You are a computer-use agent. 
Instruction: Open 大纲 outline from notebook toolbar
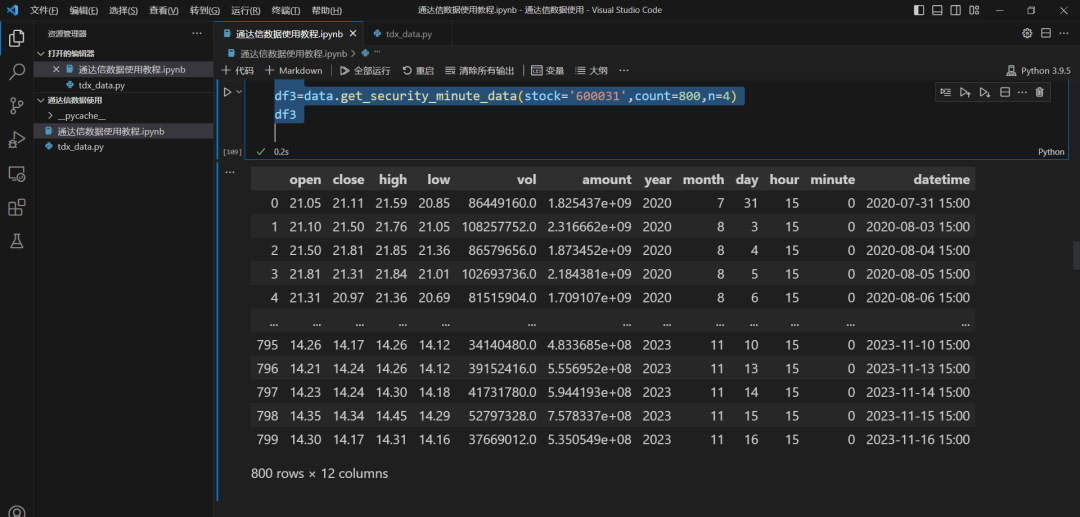[x=591, y=70]
